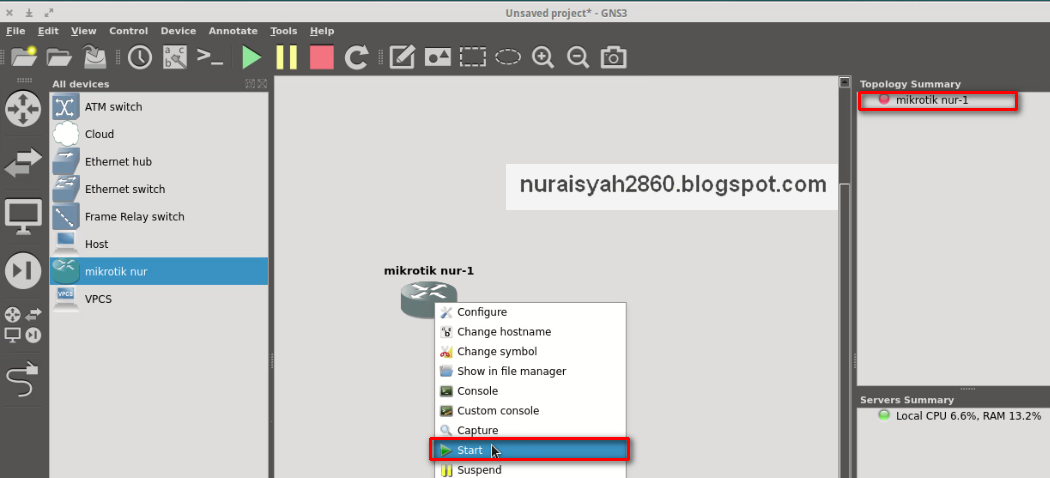The height and width of the screenshot is (478, 1050).
Task: Toggle show interface labels icon
Action: click(x=175, y=57)
